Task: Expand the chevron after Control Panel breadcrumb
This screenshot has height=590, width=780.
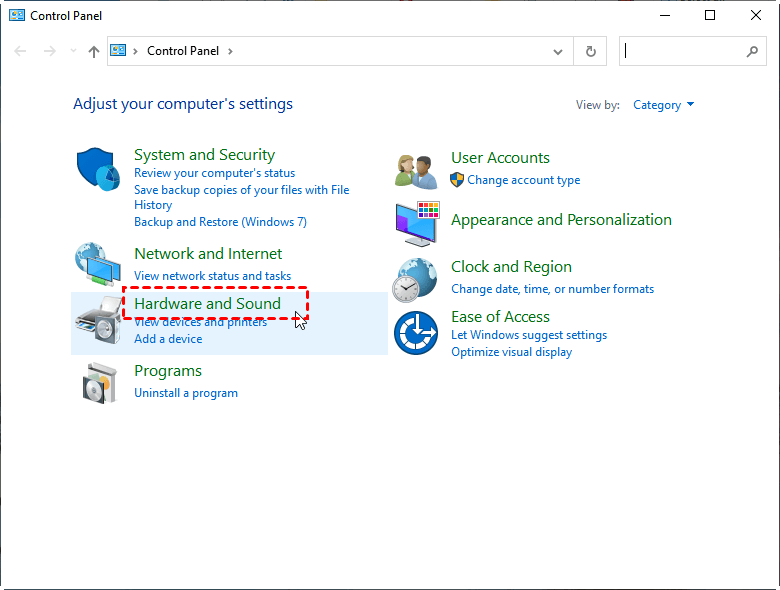Action: pos(230,51)
